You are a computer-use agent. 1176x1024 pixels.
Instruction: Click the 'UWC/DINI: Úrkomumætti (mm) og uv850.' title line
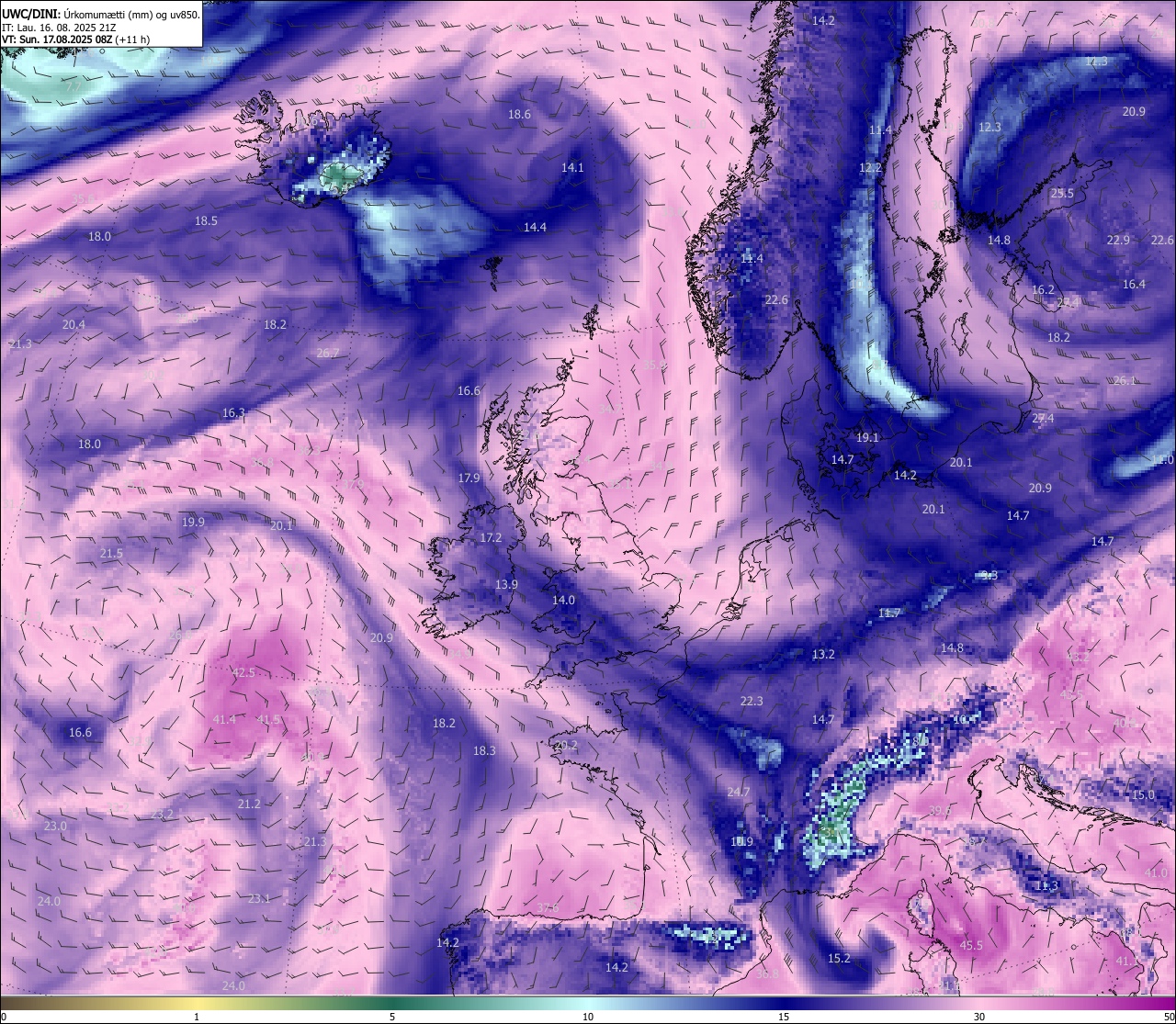100,14
